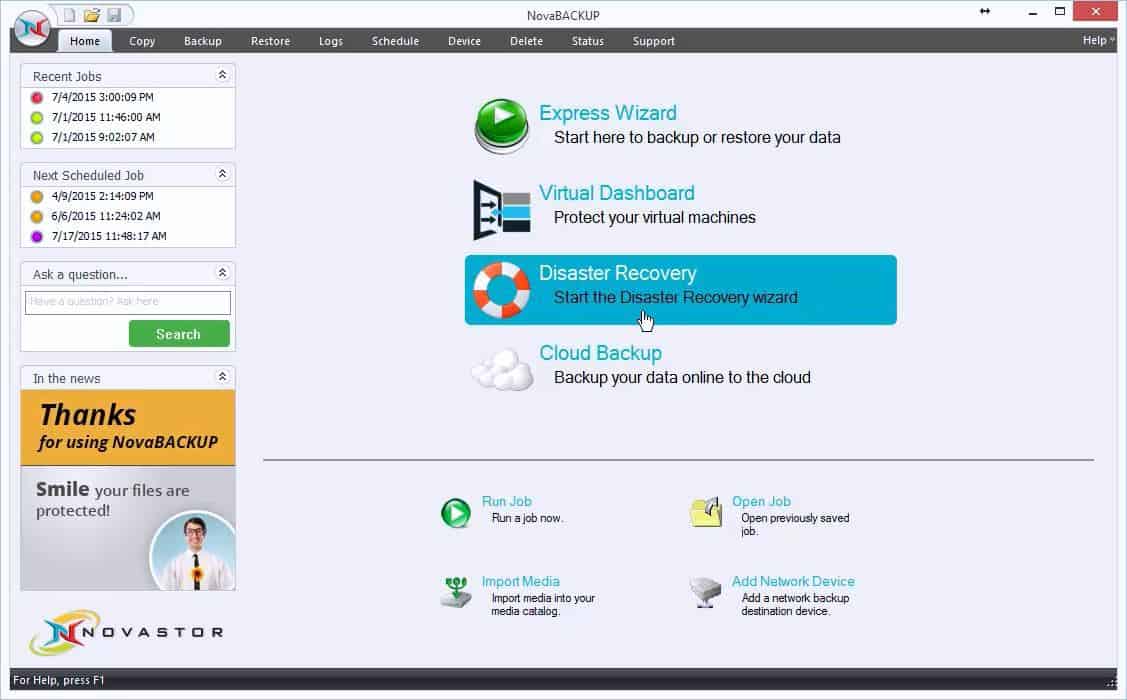This screenshot has width=1127, height=700.
Task: Click the green Search button
Action: pyautogui.click(x=179, y=333)
